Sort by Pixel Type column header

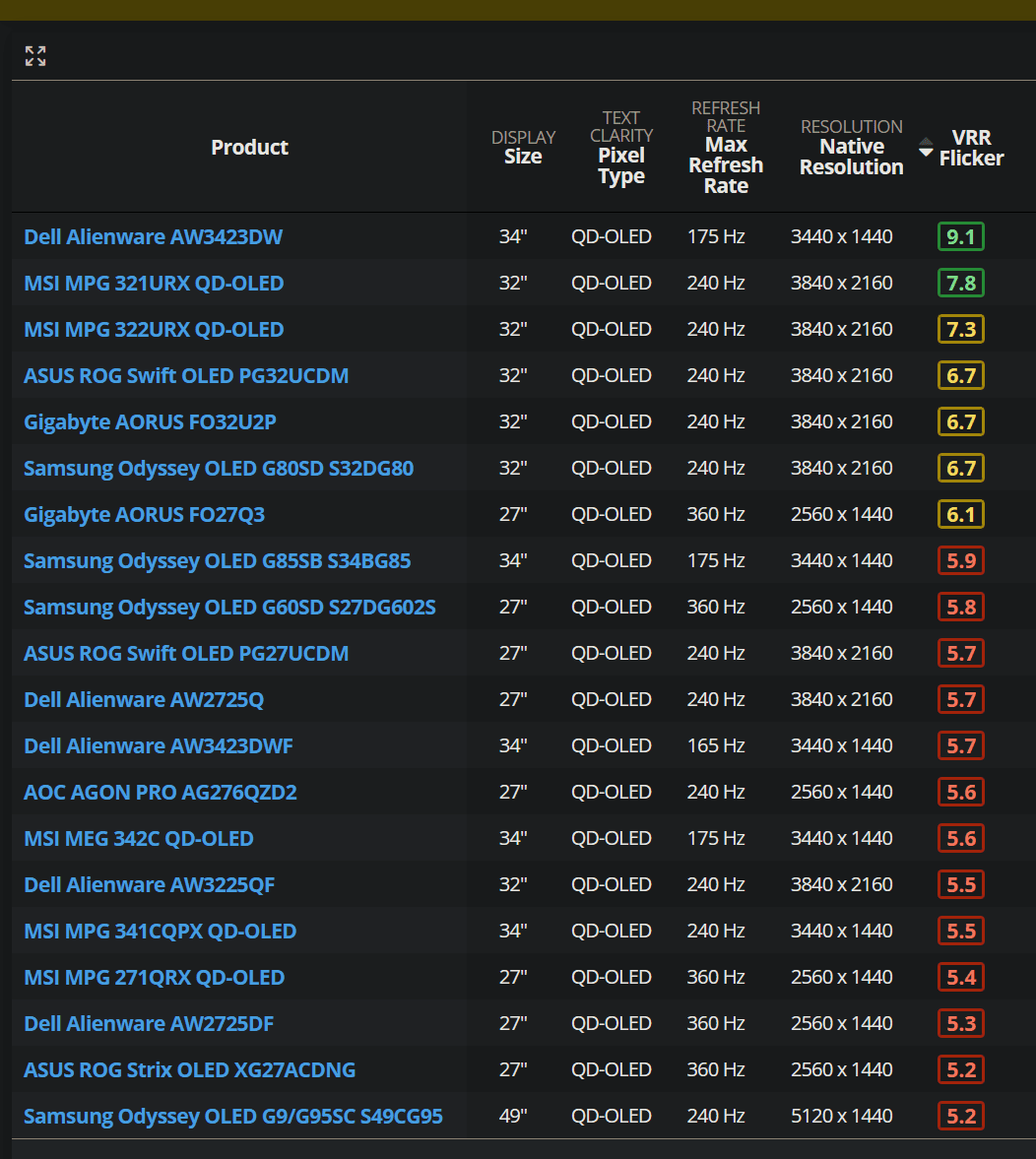tap(621, 147)
